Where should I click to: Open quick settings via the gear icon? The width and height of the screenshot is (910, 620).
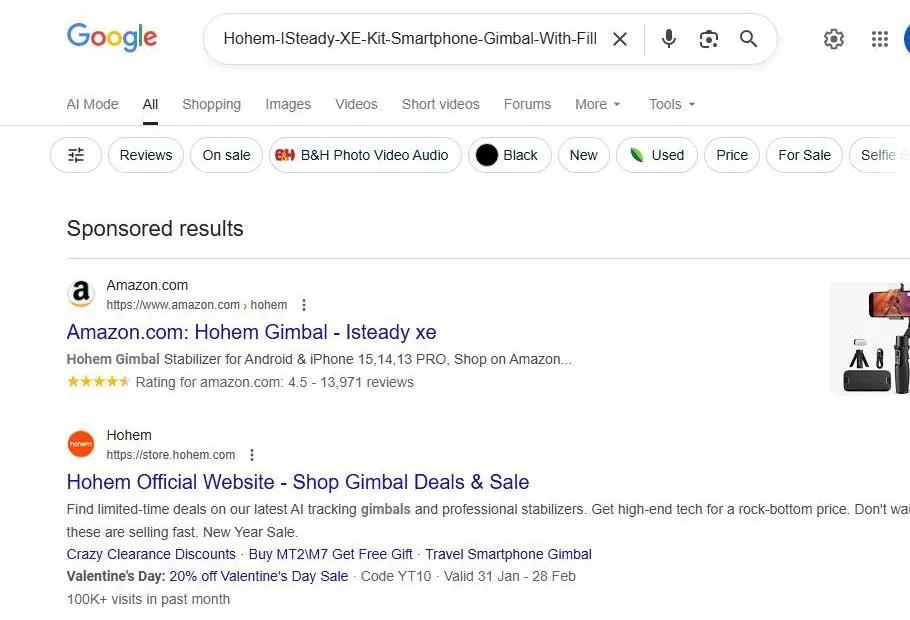[834, 39]
